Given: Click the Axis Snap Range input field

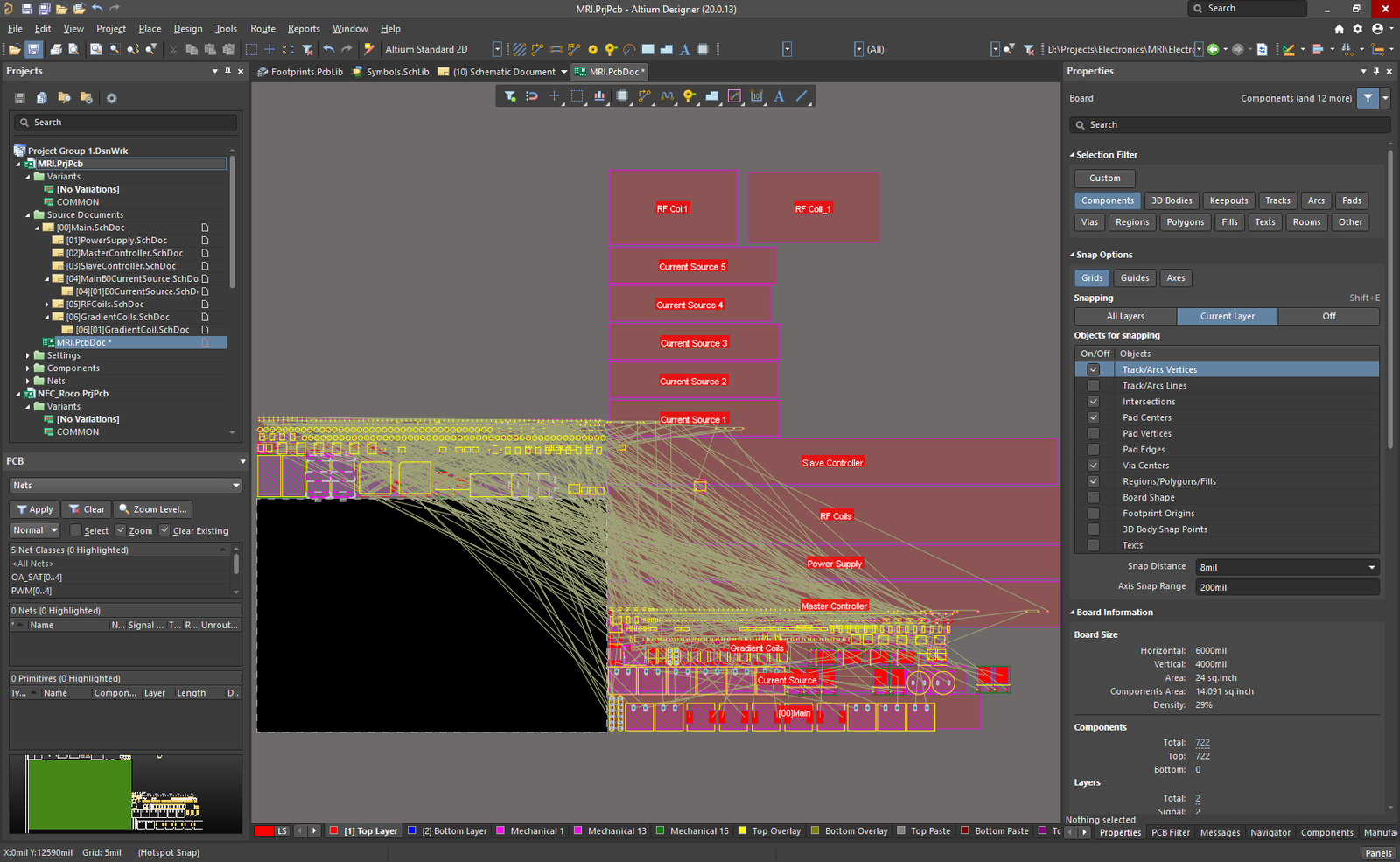Looking at the screenshot, I should [1287, 587].
